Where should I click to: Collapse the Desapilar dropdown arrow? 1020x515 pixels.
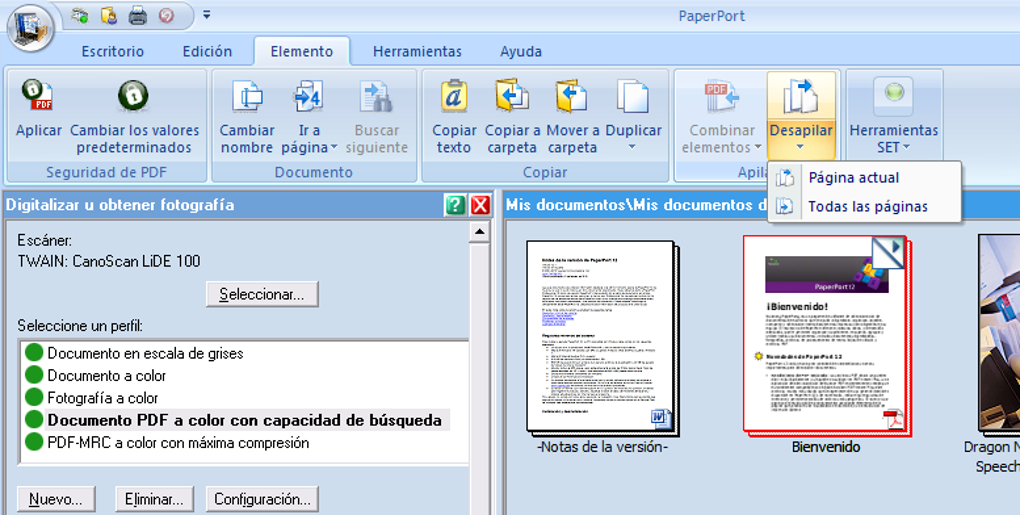coord(801,148)
